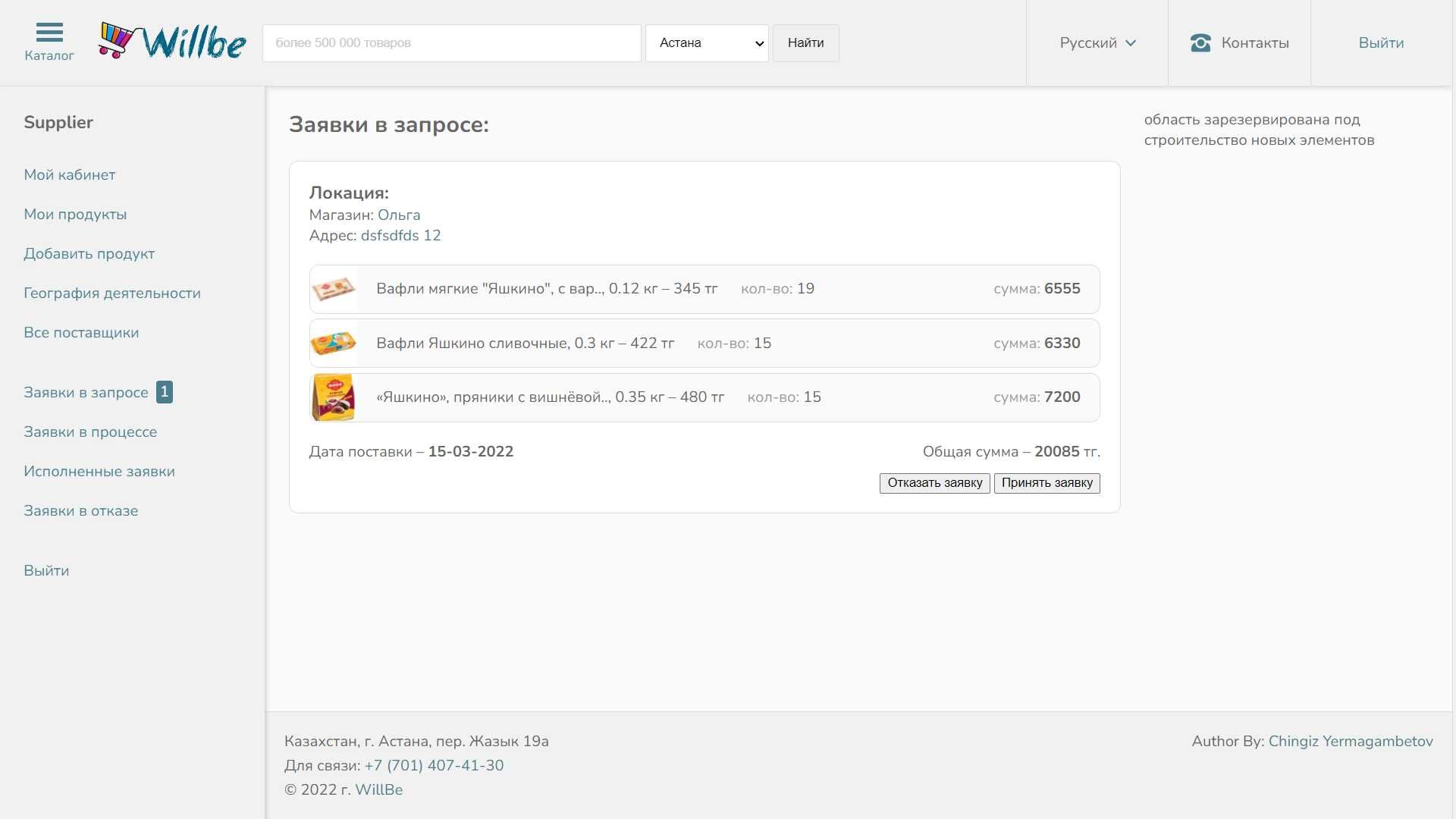Screen dimensions: 1456x819
Task: Click Выйти in the left sidebar
Action: (46, 571)
